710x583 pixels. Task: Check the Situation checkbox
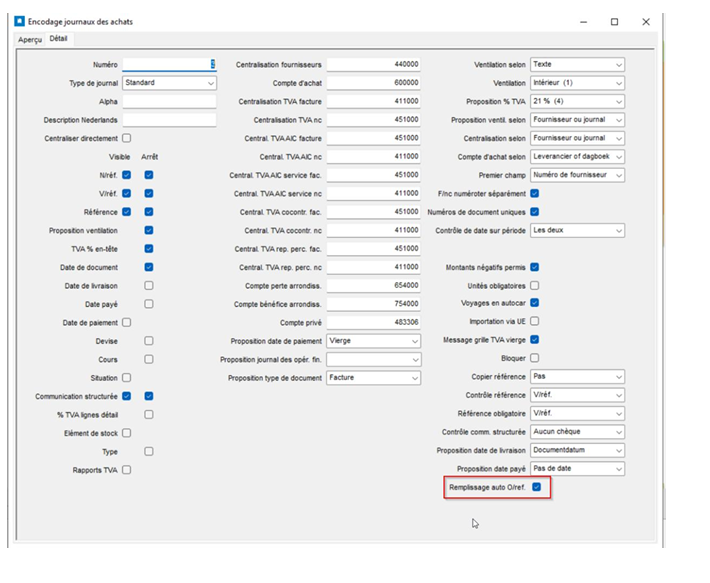(x=127, y=378)
